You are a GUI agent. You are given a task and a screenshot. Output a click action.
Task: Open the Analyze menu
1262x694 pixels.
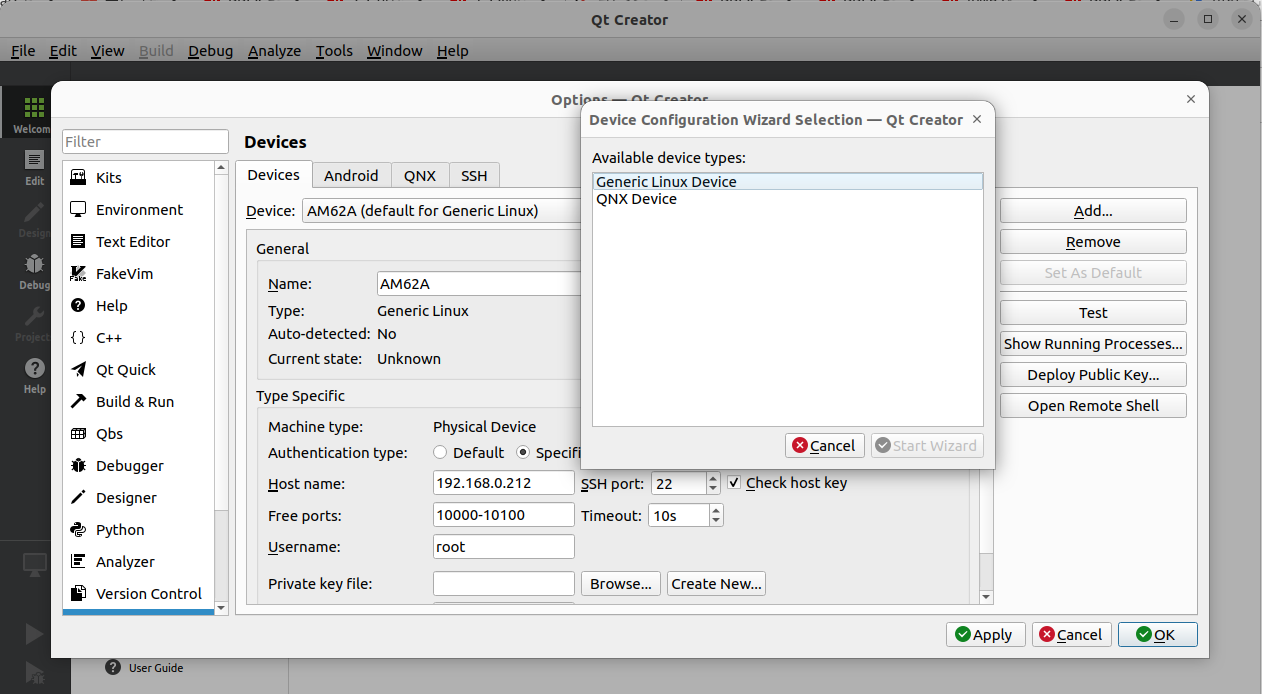tap(274, 51)
